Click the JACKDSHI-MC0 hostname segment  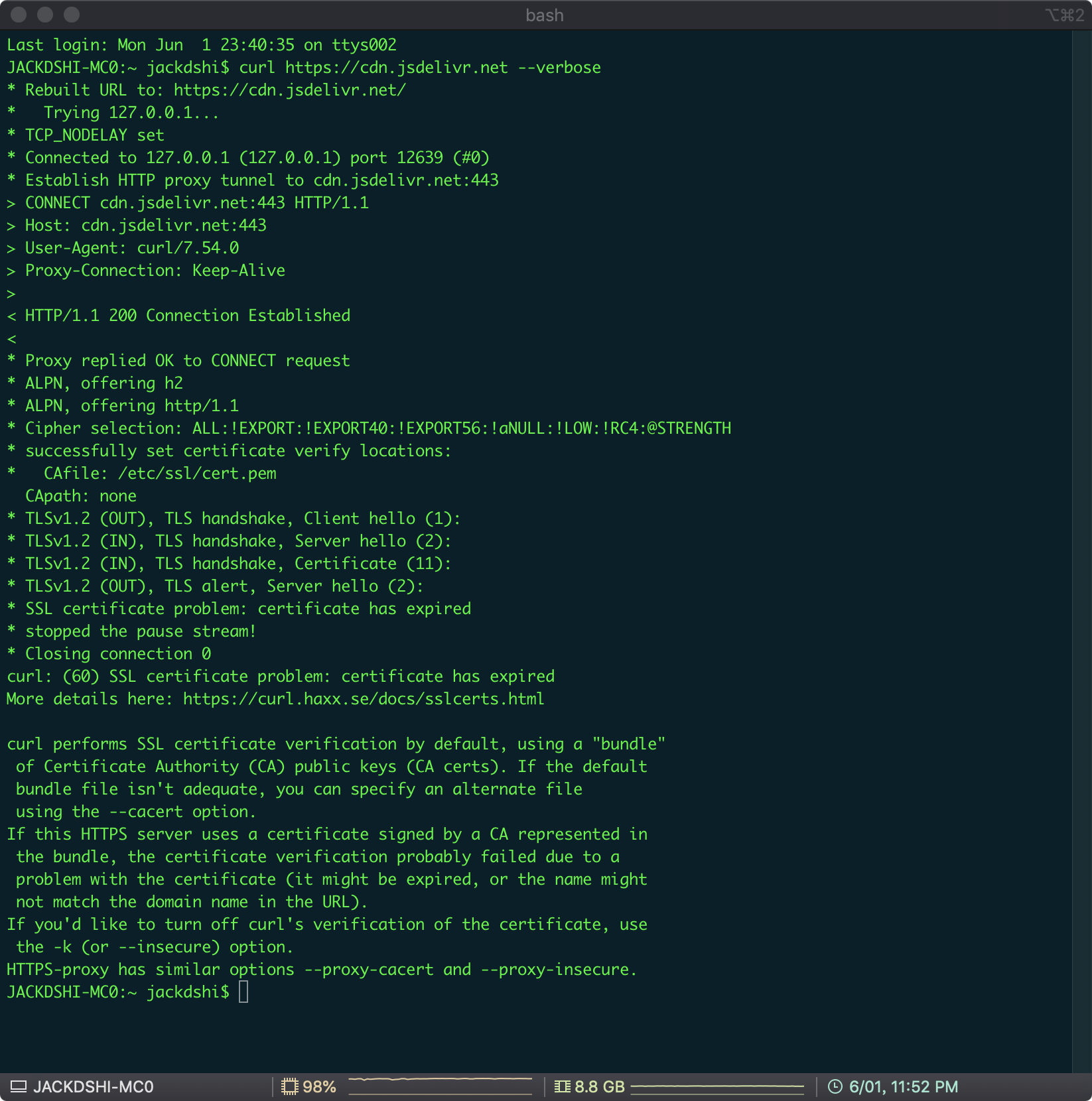point(95,1087)
